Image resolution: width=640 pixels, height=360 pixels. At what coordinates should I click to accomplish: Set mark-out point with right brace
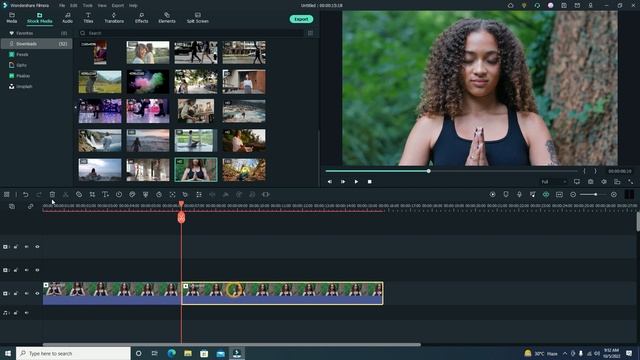(x=595, y=171)
